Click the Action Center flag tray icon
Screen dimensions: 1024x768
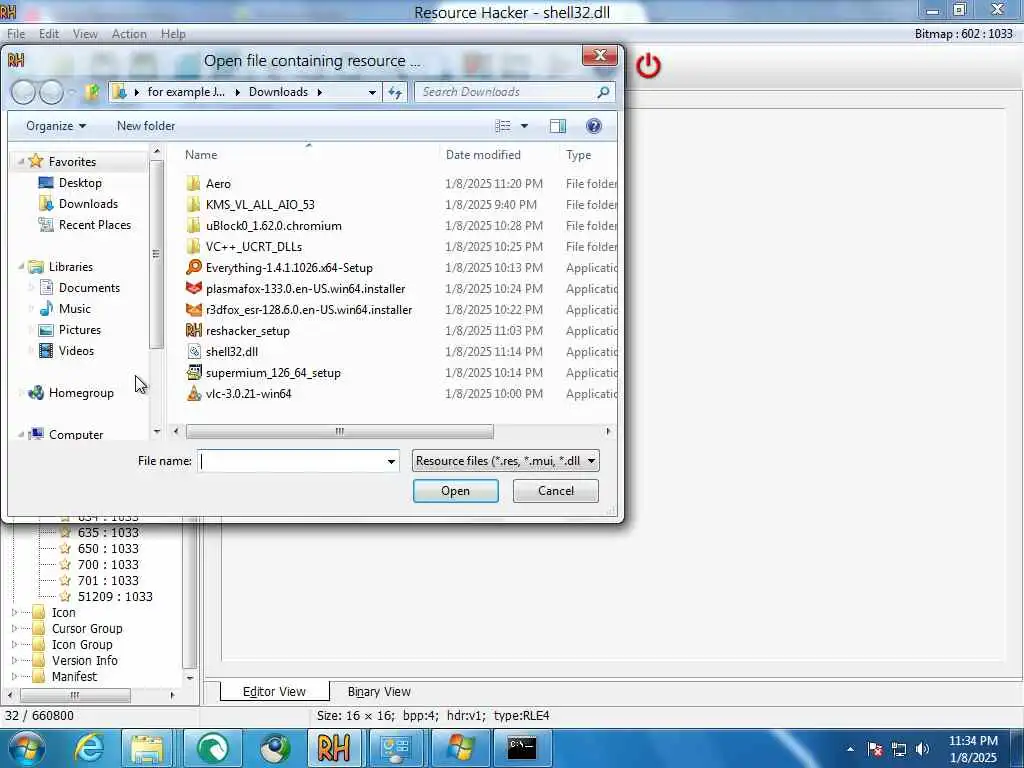[x=874, y=749]
